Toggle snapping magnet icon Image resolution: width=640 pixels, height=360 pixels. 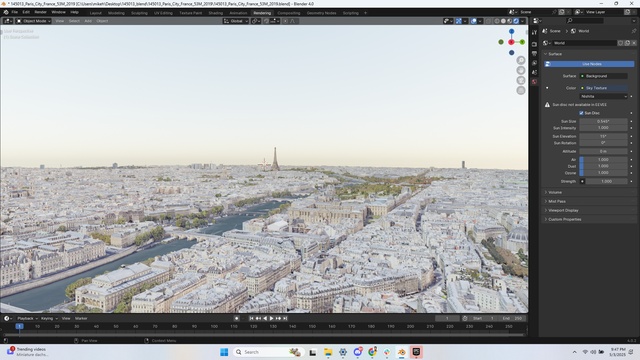[x=267, y=21]
